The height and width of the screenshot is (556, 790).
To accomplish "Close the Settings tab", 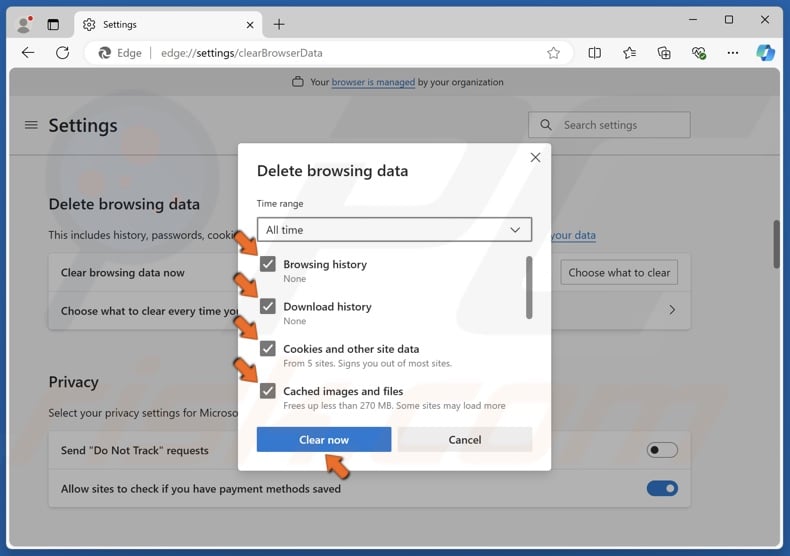I will (x=250, y=25).
